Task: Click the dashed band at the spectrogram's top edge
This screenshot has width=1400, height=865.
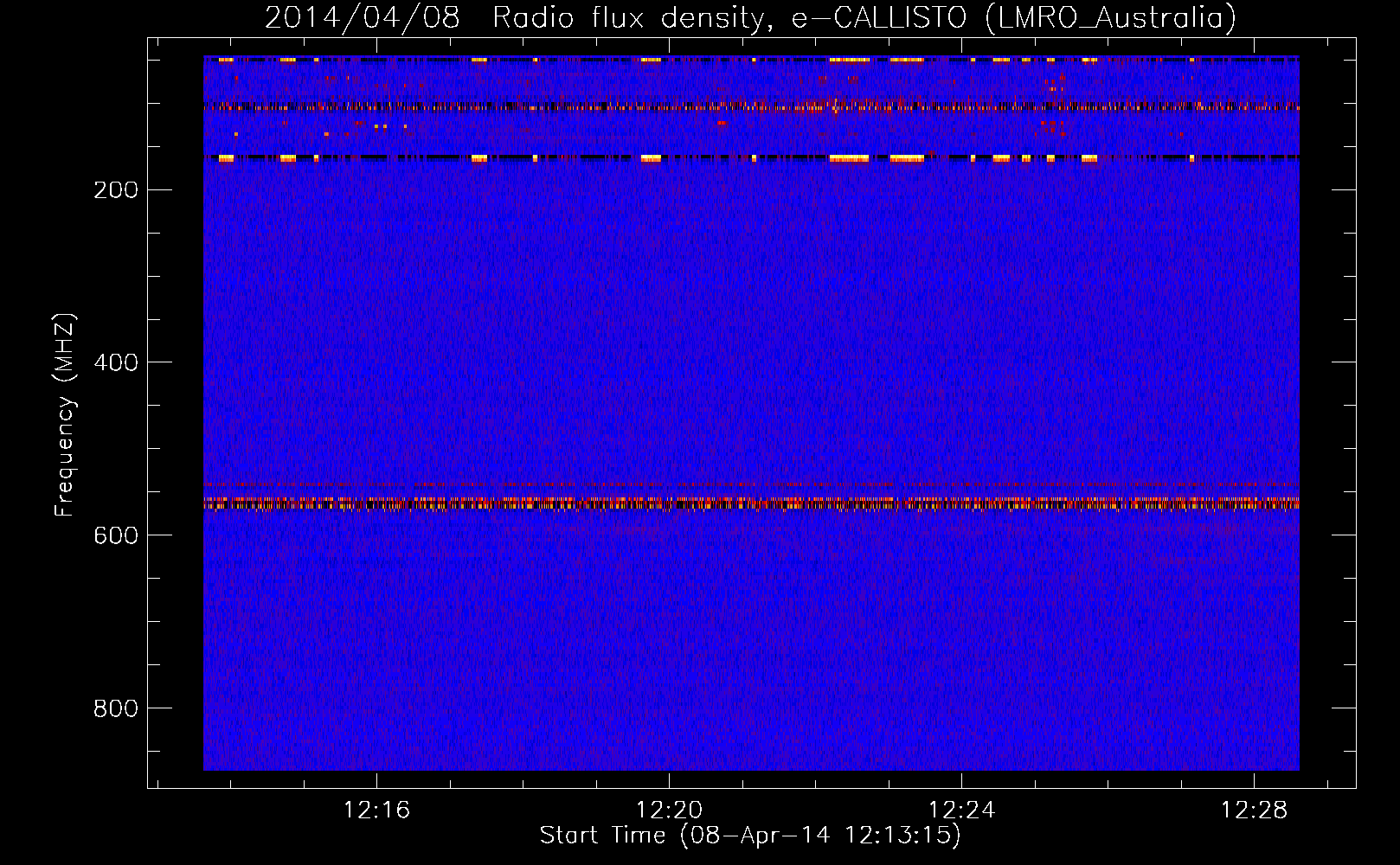Action: tap(751, 60)
